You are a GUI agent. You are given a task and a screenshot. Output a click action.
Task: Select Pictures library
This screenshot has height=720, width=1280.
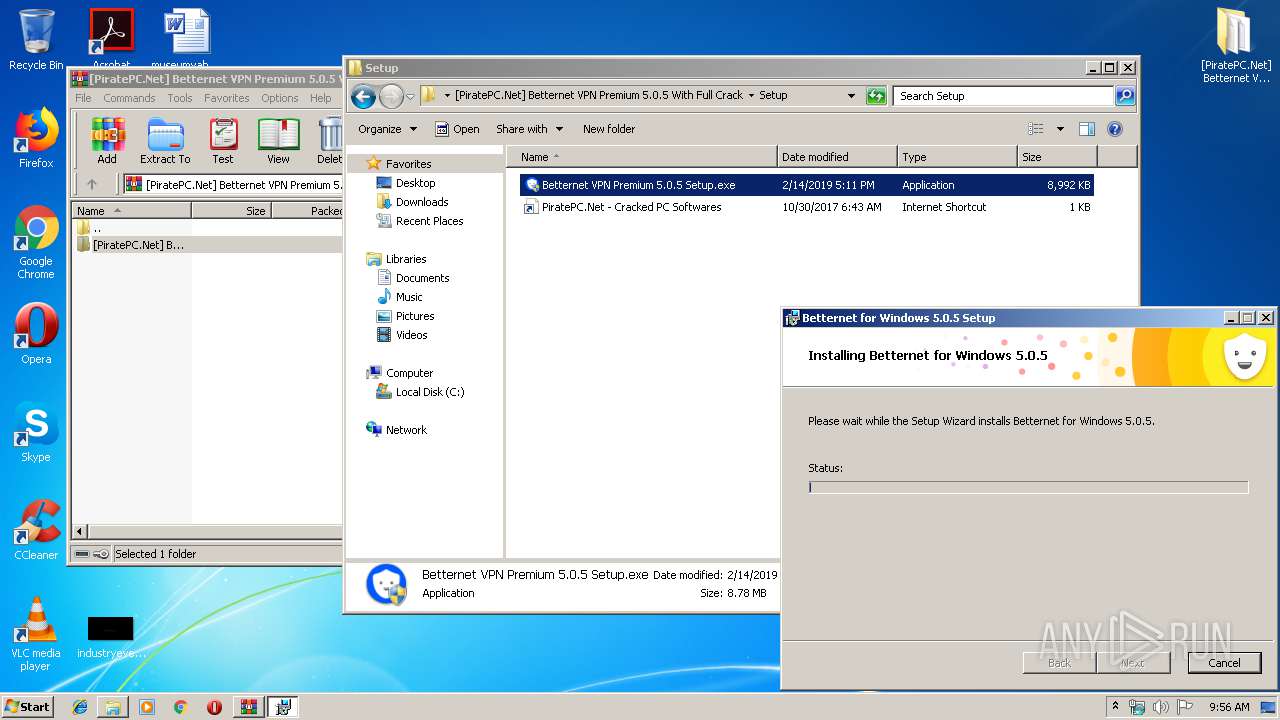tap(414, 316)
